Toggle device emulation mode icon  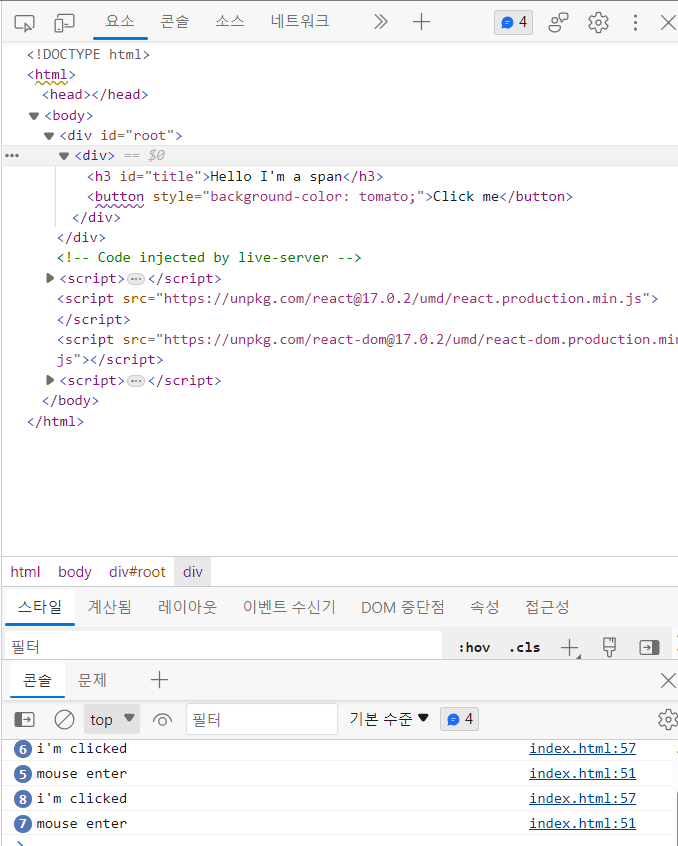point(64,23)
